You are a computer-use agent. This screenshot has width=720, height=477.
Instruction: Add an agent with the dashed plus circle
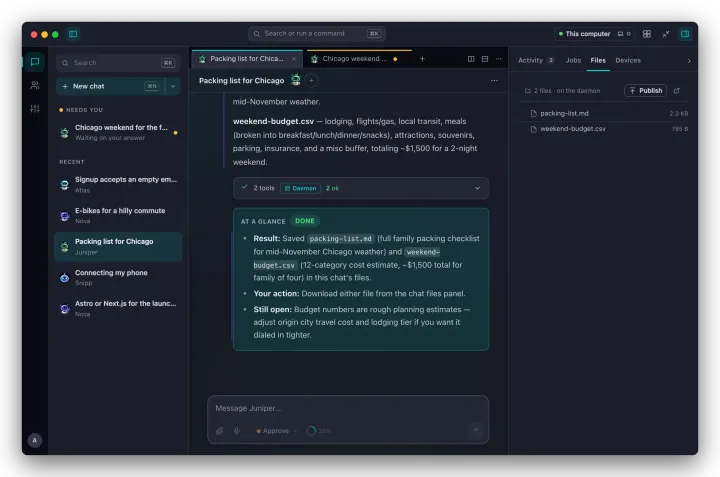[311, 80]
